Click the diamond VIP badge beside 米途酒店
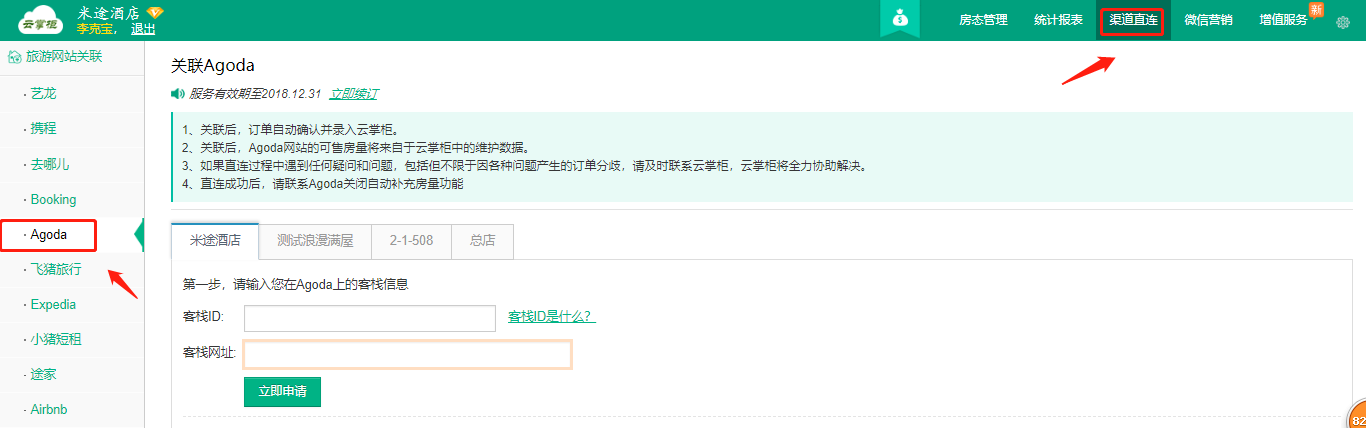Screen dimensions: 1366x428 pos(155,12)
